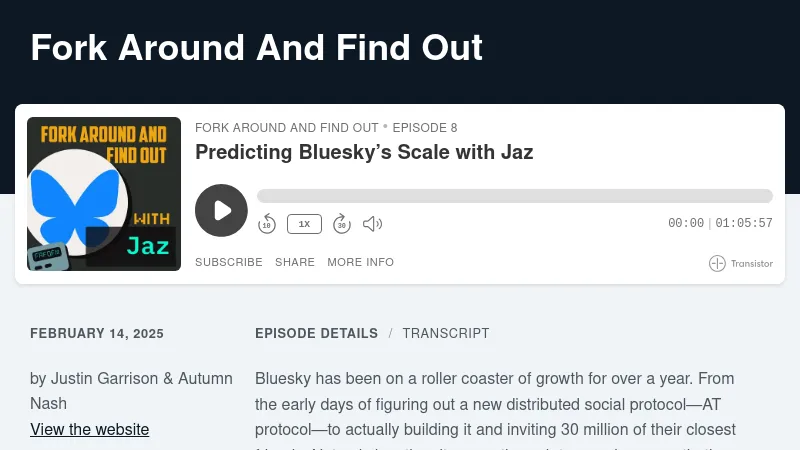Mute the player volume
This screenshot has width=800, height=450.
click(x=372, y=224)
